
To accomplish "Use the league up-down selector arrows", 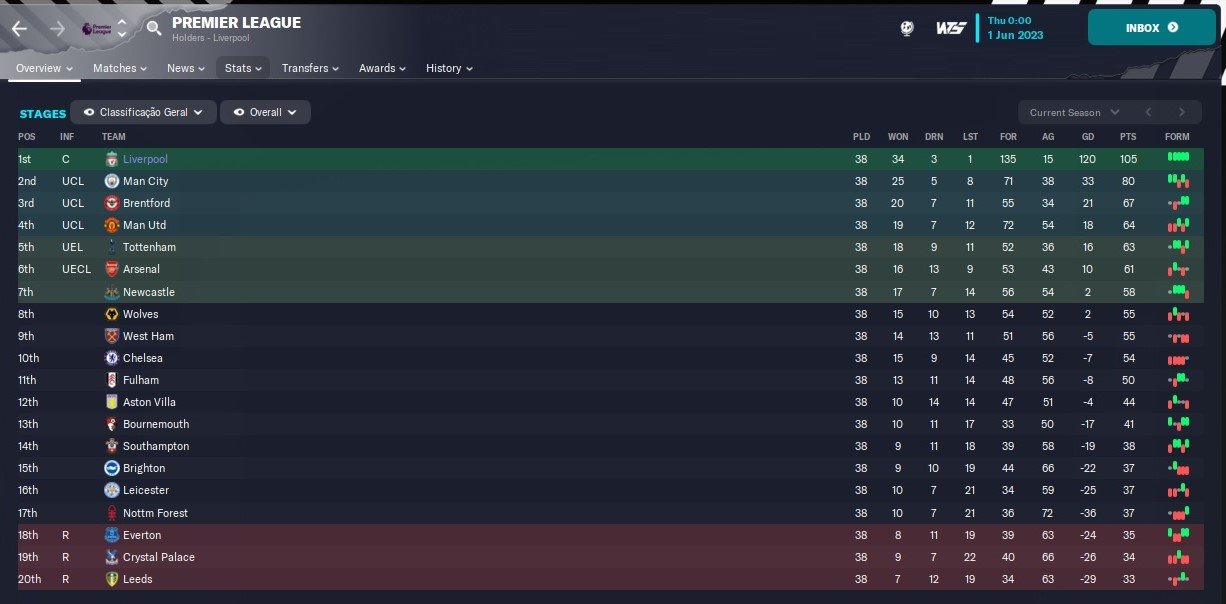I will [122, 28].
